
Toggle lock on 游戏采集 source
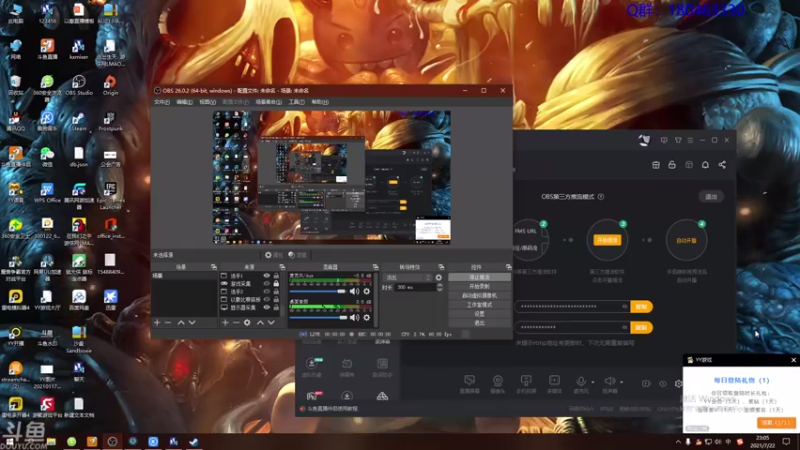point(276,284)
